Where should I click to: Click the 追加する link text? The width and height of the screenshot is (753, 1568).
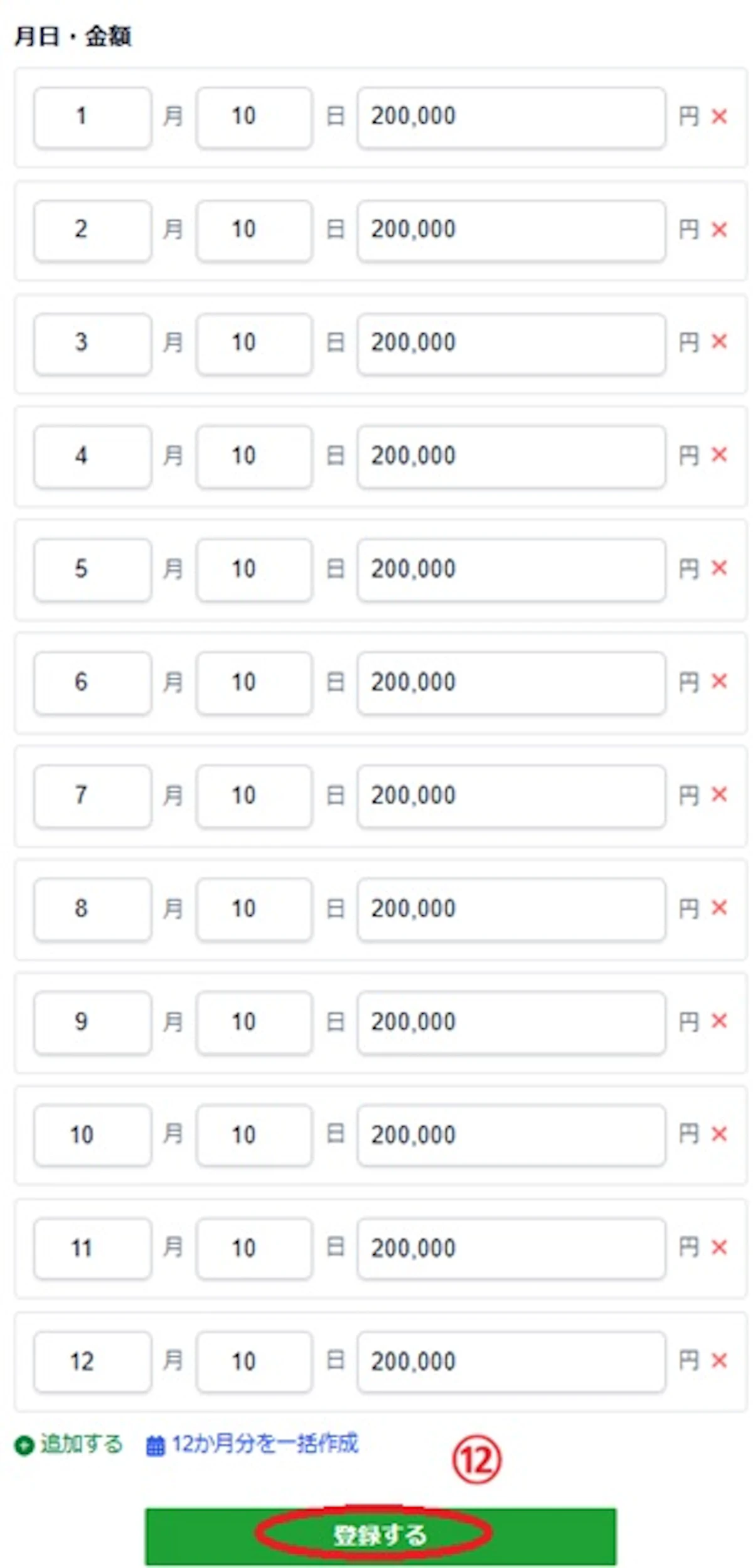(82, 1444)
